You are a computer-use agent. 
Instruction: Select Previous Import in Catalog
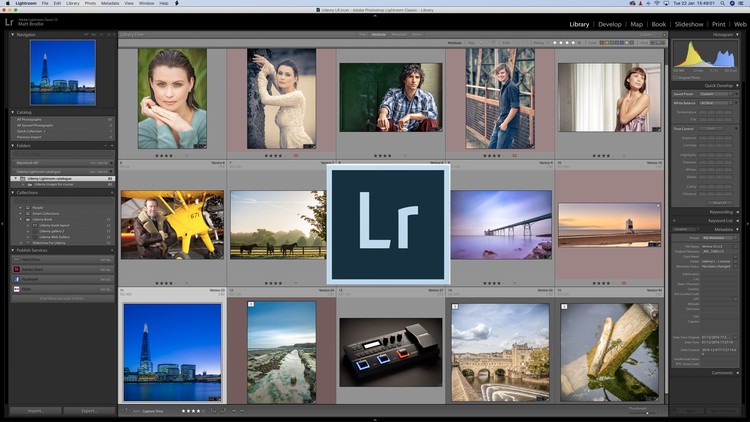(62, 137)
